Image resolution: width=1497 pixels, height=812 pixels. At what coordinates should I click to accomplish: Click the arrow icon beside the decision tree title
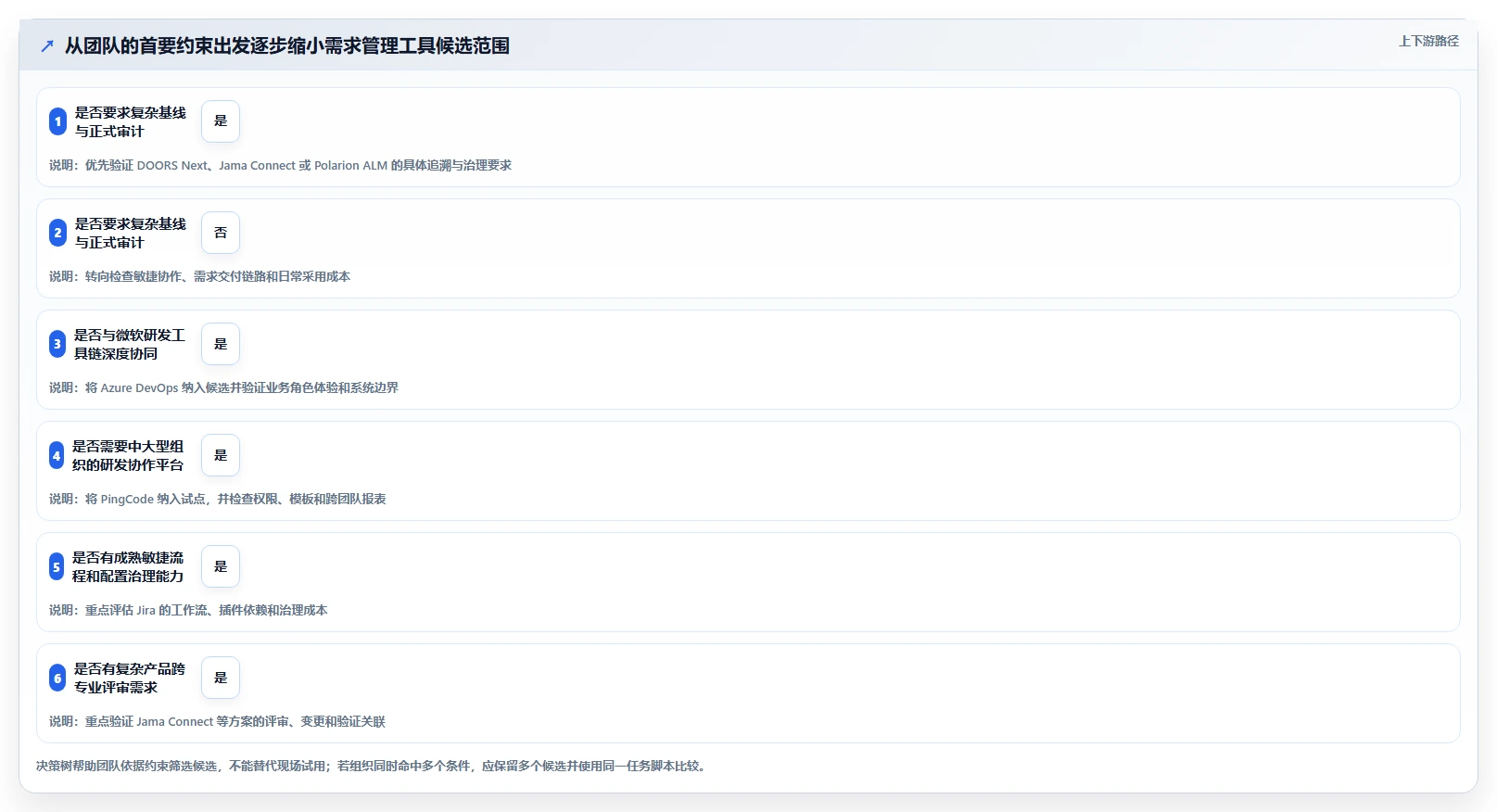47,45
